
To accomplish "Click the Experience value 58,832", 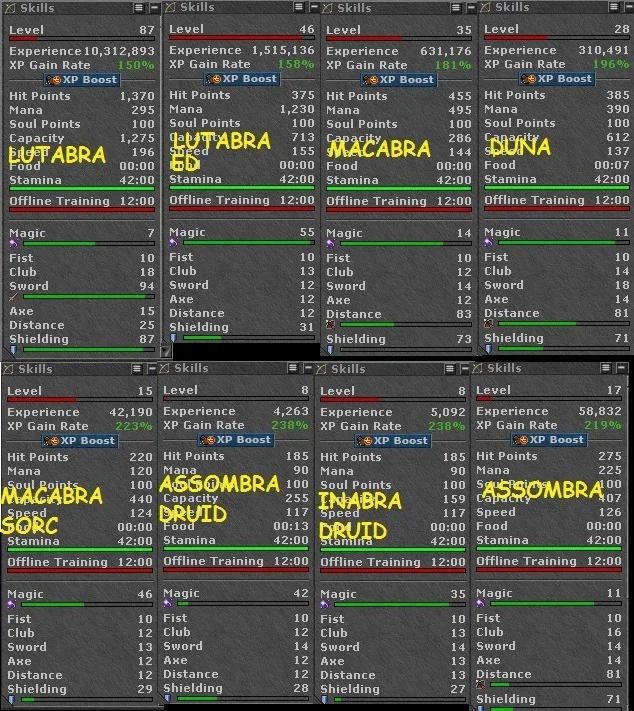I will coord(600,411).
